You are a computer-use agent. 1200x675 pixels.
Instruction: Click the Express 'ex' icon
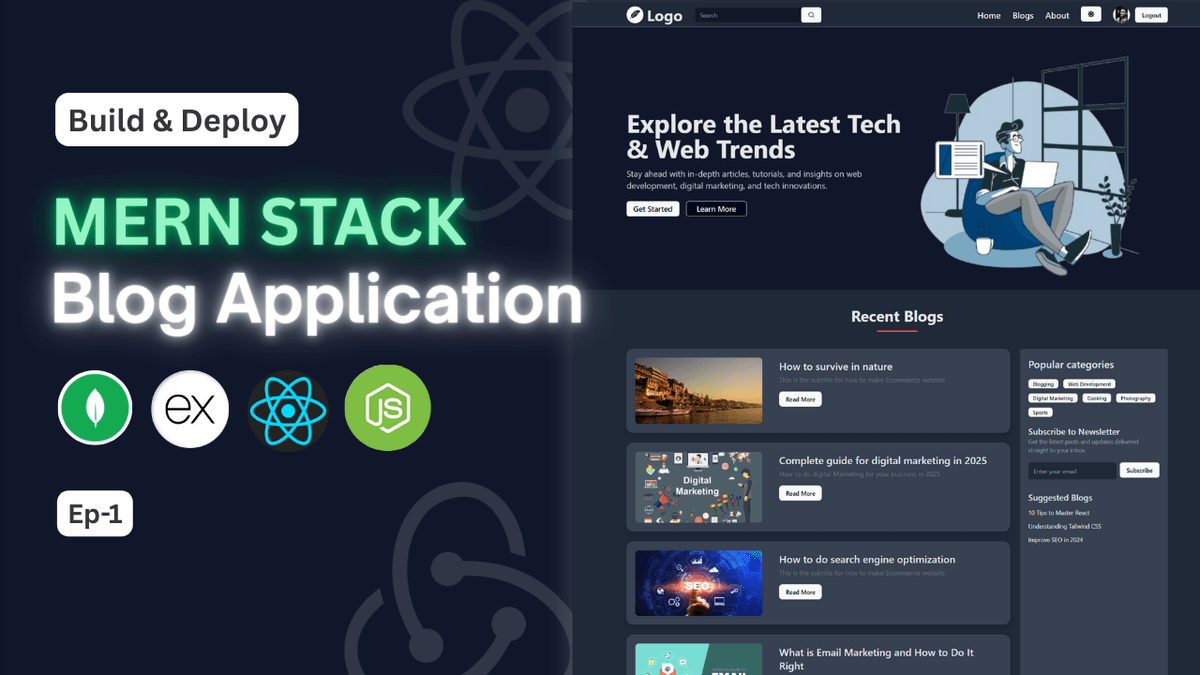tap(190, 409)
